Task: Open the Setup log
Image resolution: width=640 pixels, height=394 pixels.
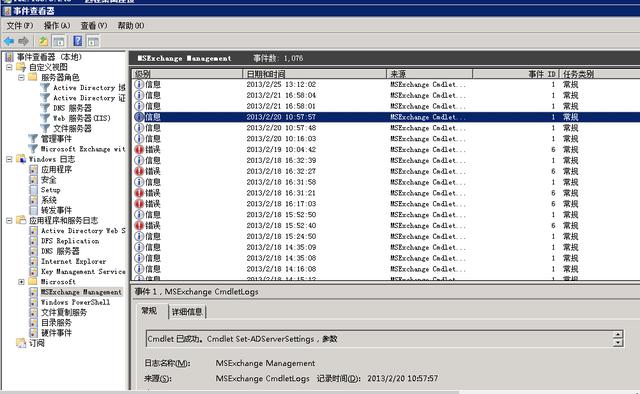Action: [x=51, y=190]
